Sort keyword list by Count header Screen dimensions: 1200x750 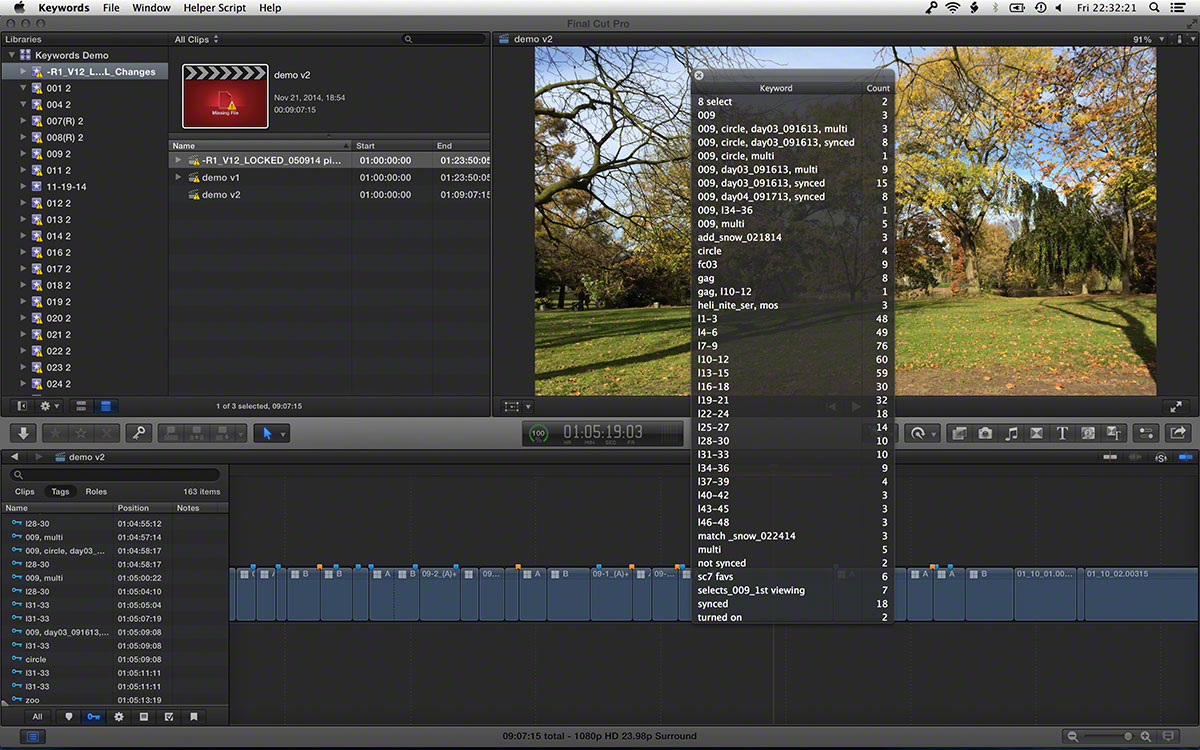(x=877, y=88)
